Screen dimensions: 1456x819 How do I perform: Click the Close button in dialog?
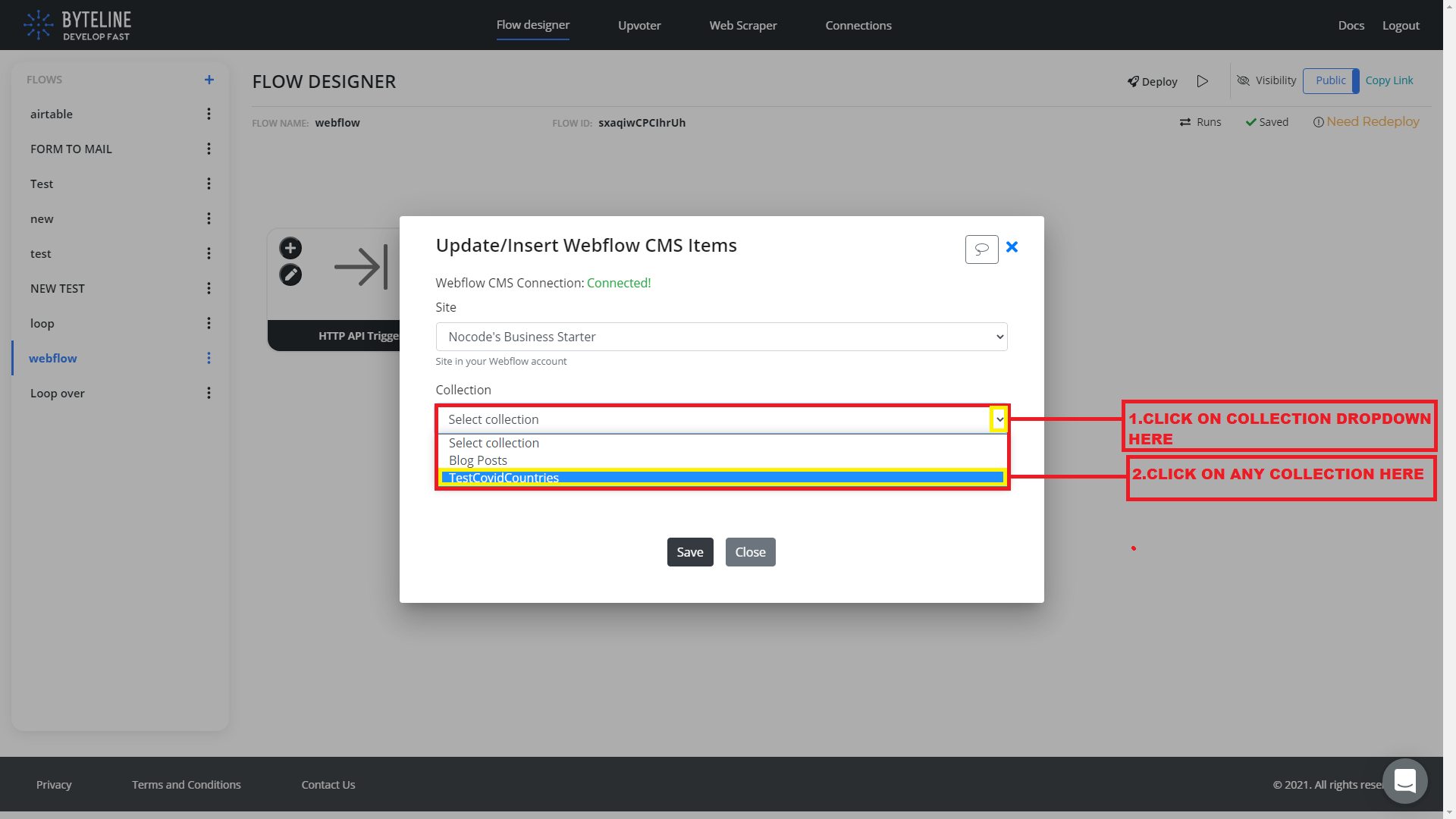click(750, 552)
